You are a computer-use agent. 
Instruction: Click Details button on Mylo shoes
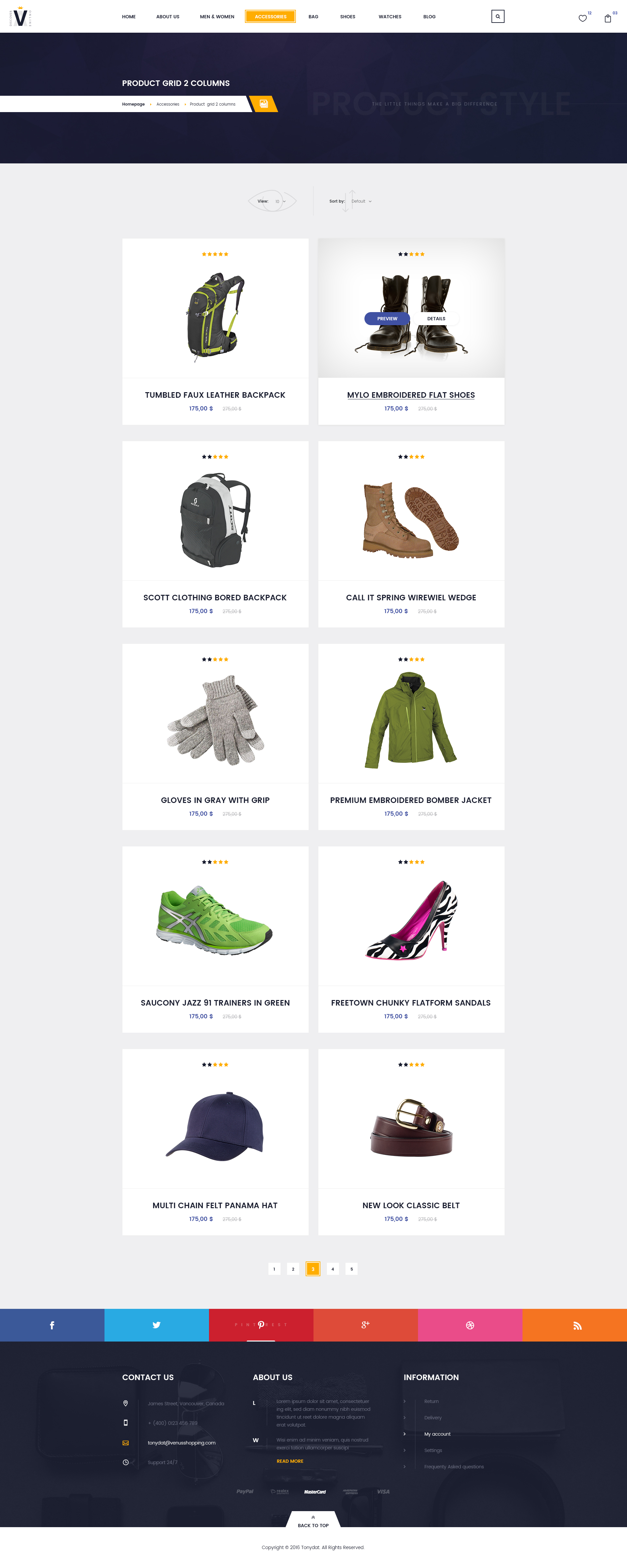[x=436, y=318]
